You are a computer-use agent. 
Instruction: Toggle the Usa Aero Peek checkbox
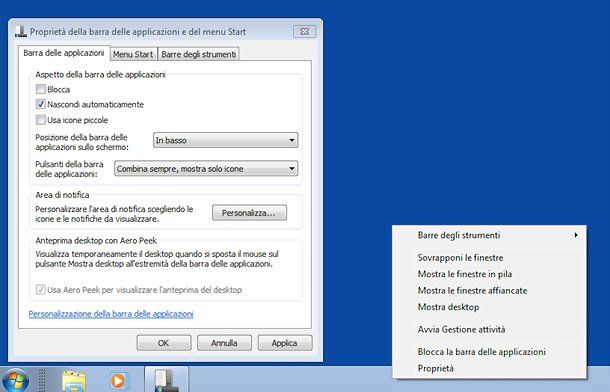point(40,290)
